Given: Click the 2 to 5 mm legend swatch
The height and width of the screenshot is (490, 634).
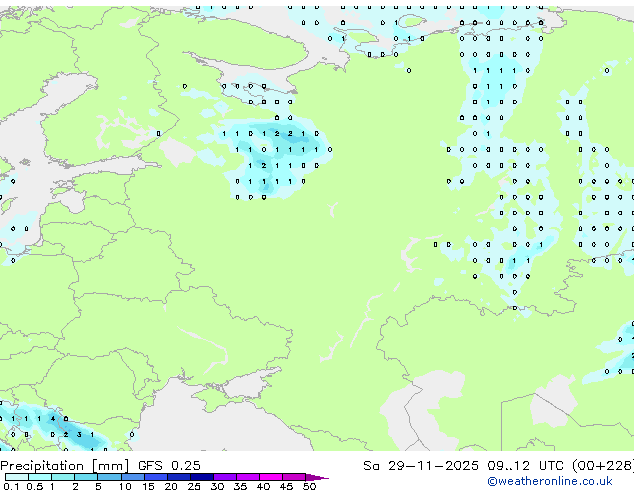Looking at the screenshot, I should pyautogui.click(x=86, y=477).
